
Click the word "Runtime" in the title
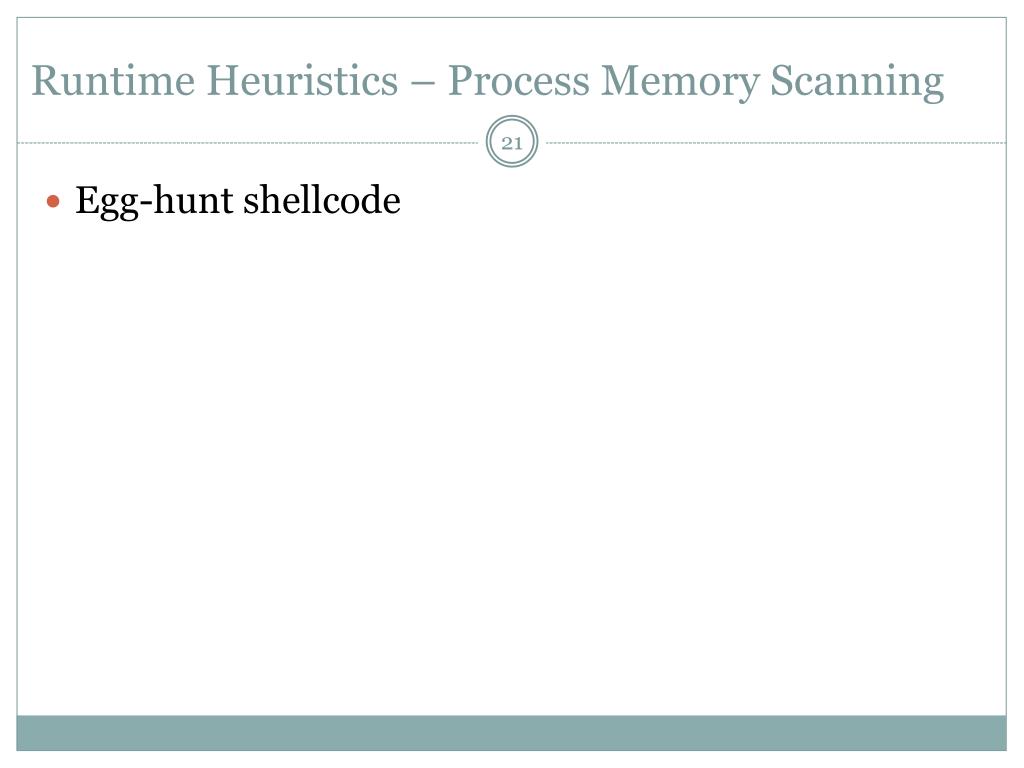(113, 80)
